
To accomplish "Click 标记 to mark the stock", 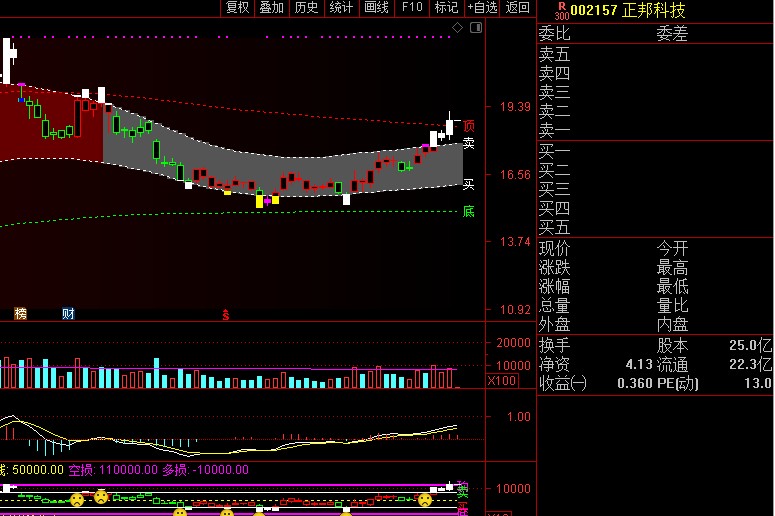I will (446, 8).
